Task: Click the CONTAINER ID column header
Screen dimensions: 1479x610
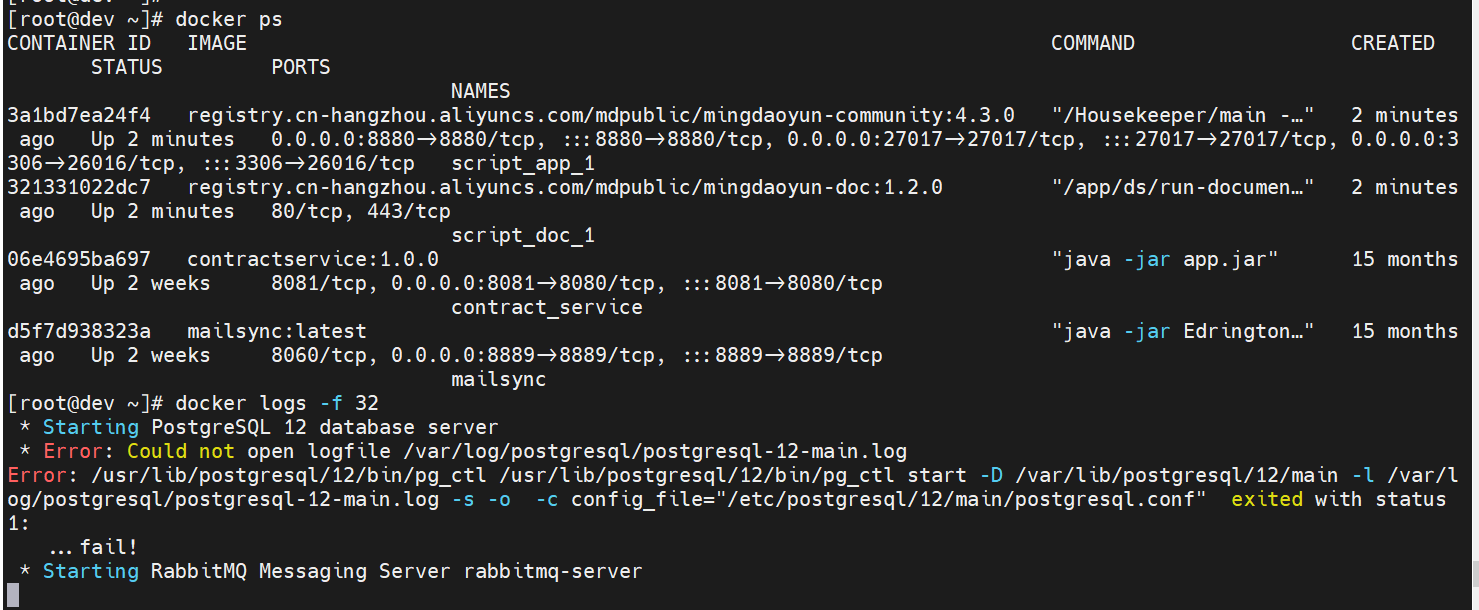Action: pyautogui.click(x=79, y=43)
